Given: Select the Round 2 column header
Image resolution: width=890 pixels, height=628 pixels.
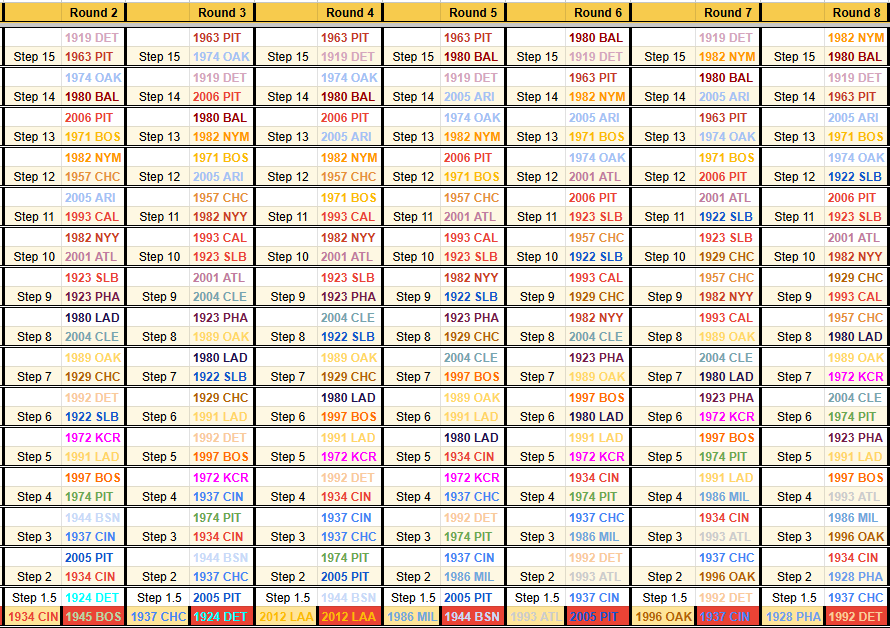Looking at the screenshot, I should click(x=93, y=12).
